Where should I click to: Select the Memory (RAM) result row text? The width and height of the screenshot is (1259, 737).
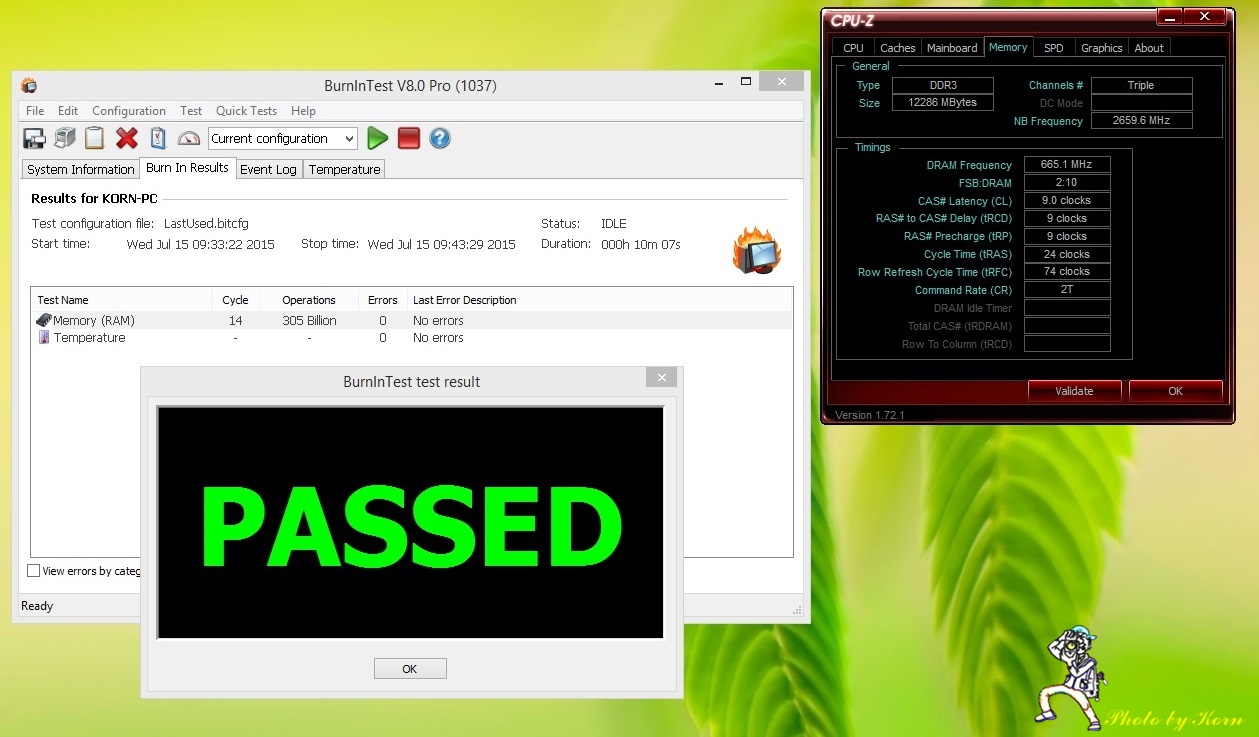[x=94, y=321]
